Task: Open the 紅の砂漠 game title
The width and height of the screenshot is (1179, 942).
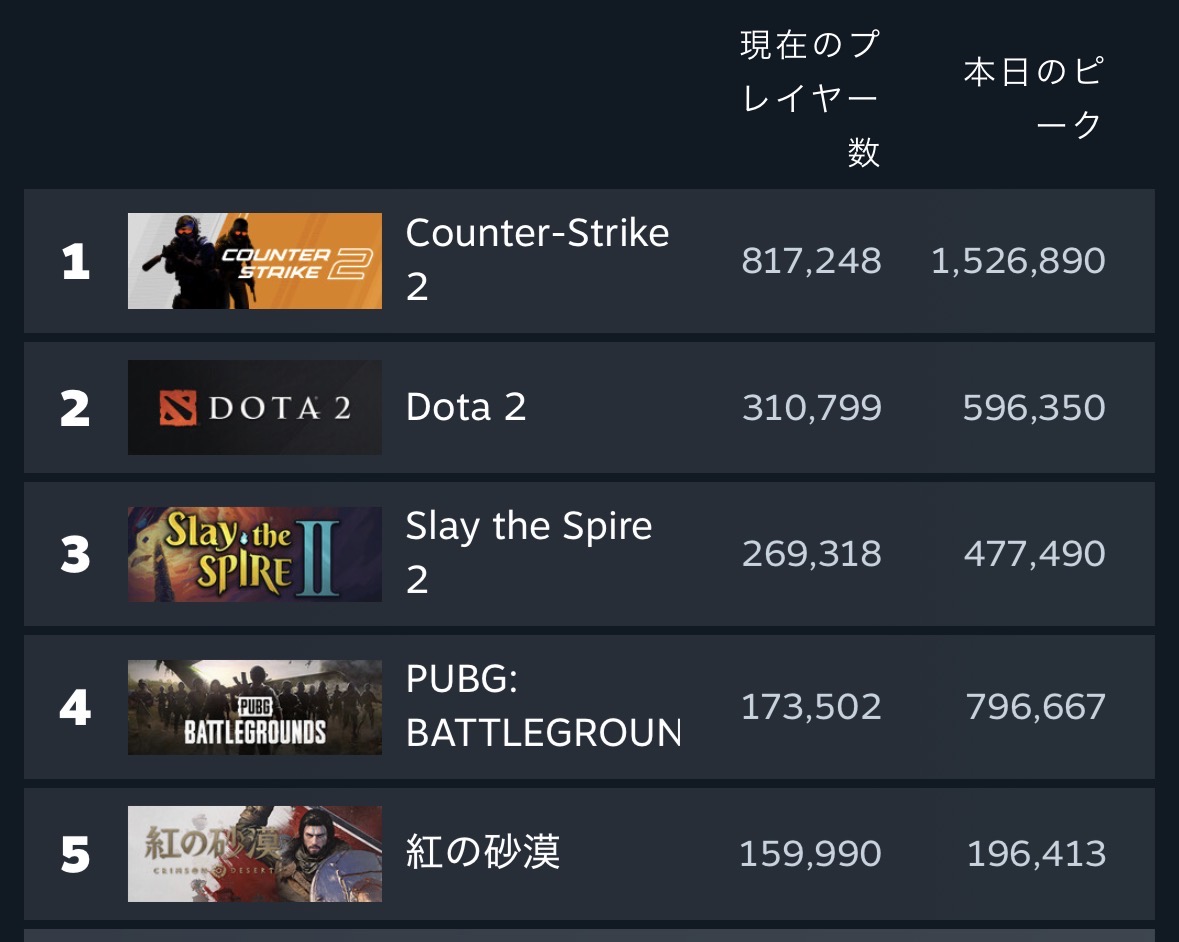Action: [483, 853]
